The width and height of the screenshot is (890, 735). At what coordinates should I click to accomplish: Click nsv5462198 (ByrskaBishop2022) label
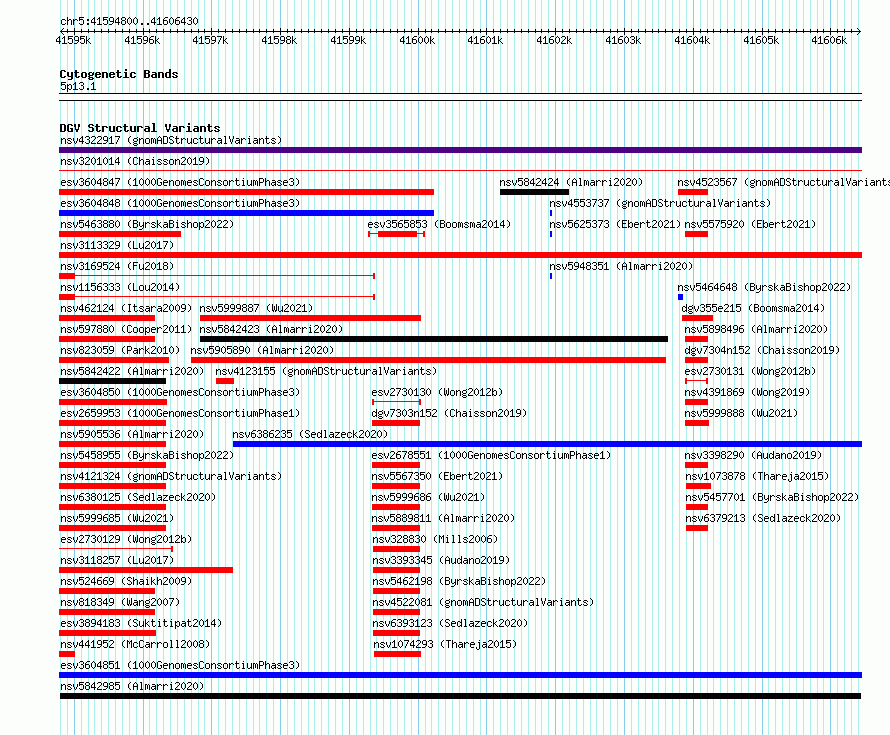[459, 581]
